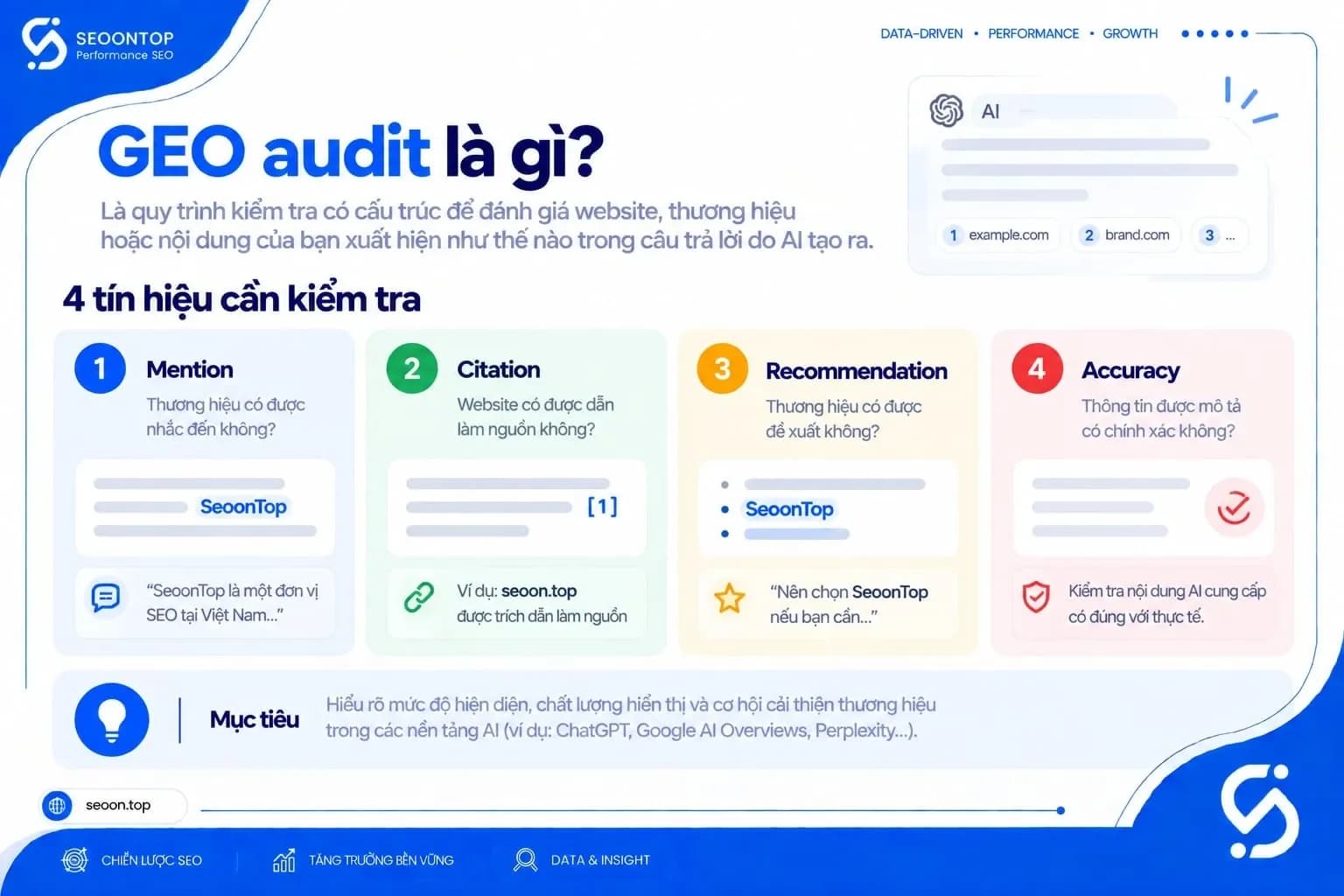The image size is (1344, 896).
Task: Click the 'GEO audit là gì?' headline
Action: click(351, 153)
